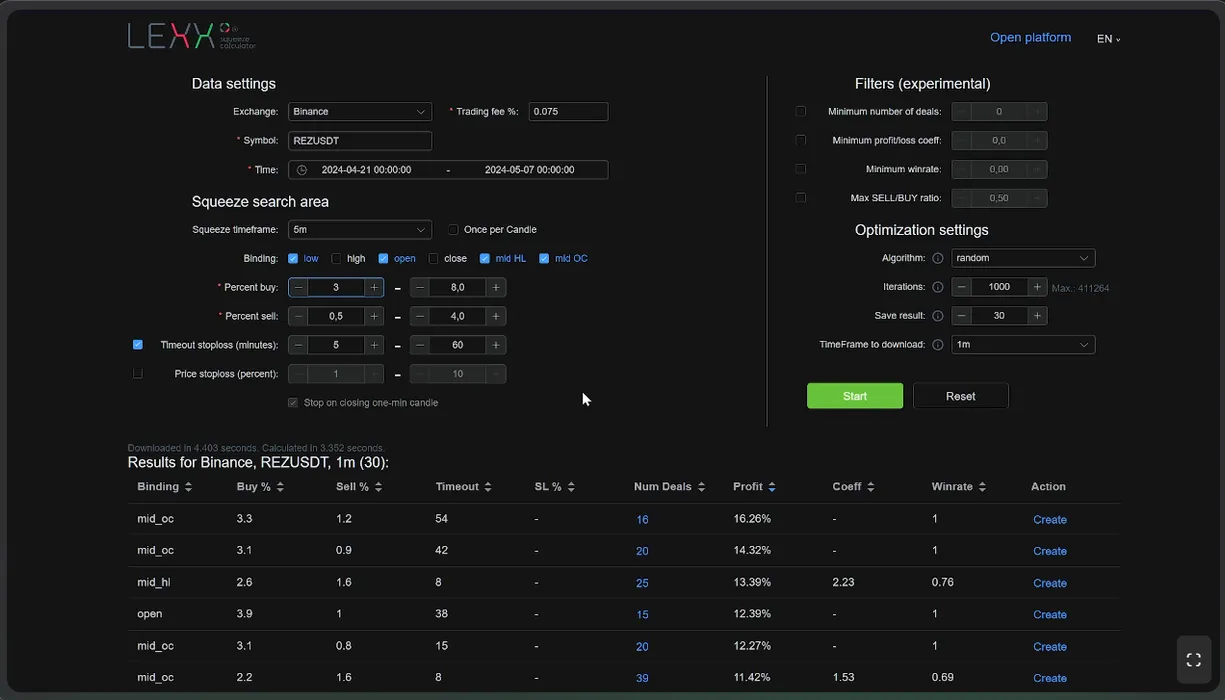The image size is (1225, 700).
Task: Click Create for the 12.39% open row
Action: [x=1050, y=615]
